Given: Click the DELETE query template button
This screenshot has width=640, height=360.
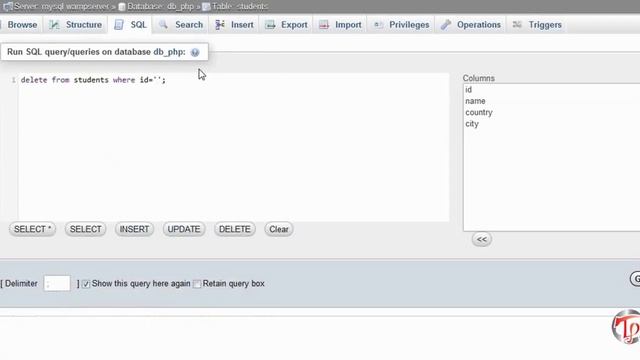Looking at the screenshot, I should pos(235,229).
